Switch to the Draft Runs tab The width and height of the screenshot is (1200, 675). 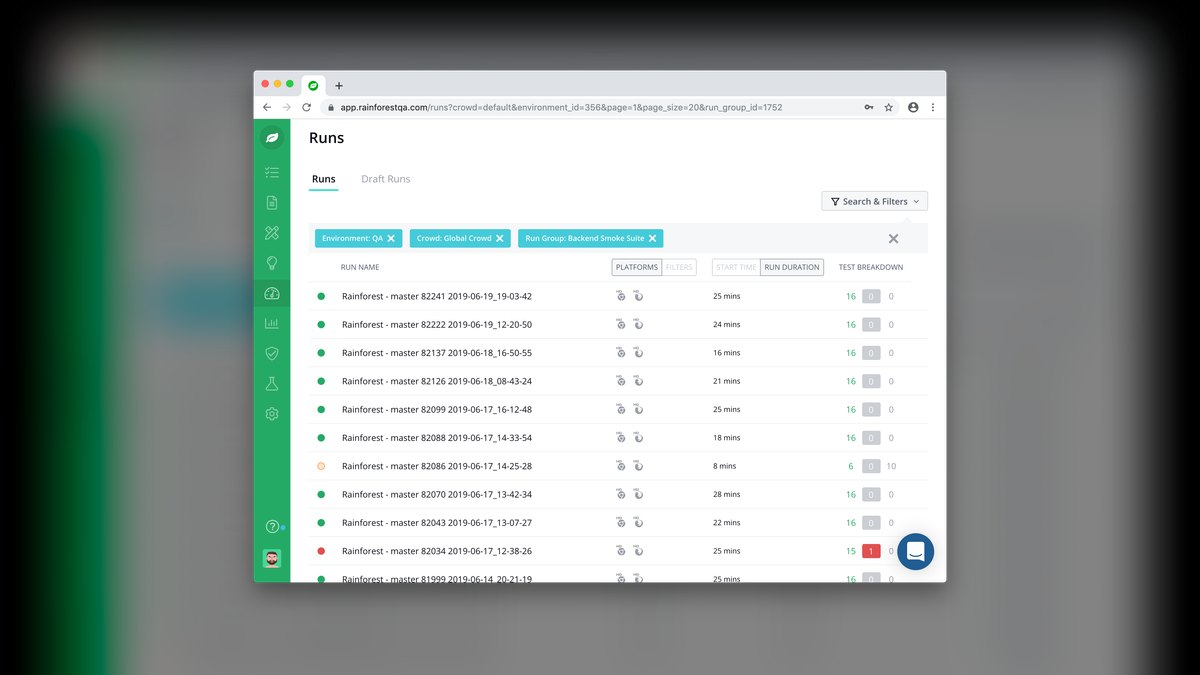click(386, 179)
